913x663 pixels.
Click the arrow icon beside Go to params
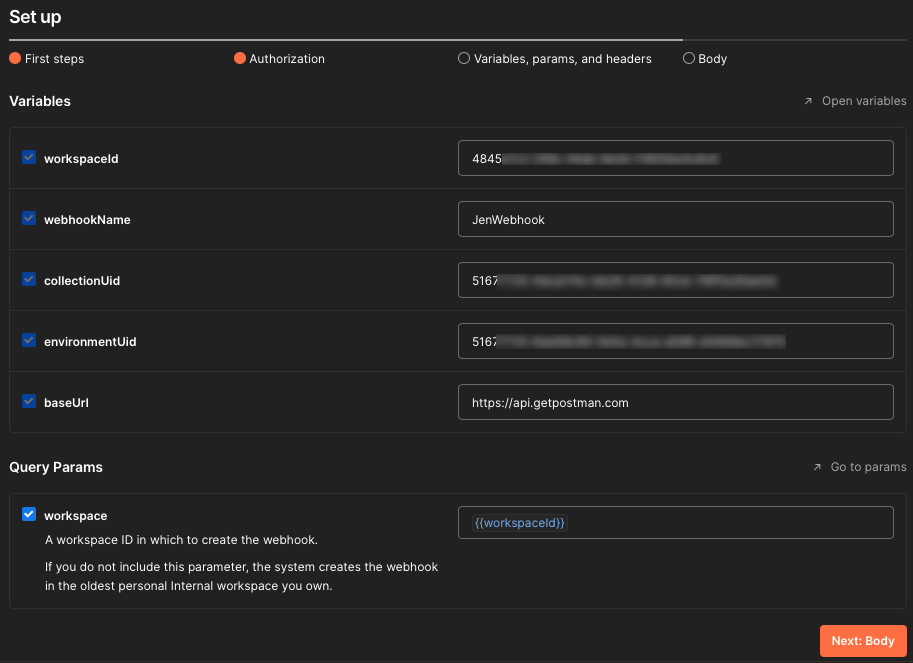coord(817,467)
